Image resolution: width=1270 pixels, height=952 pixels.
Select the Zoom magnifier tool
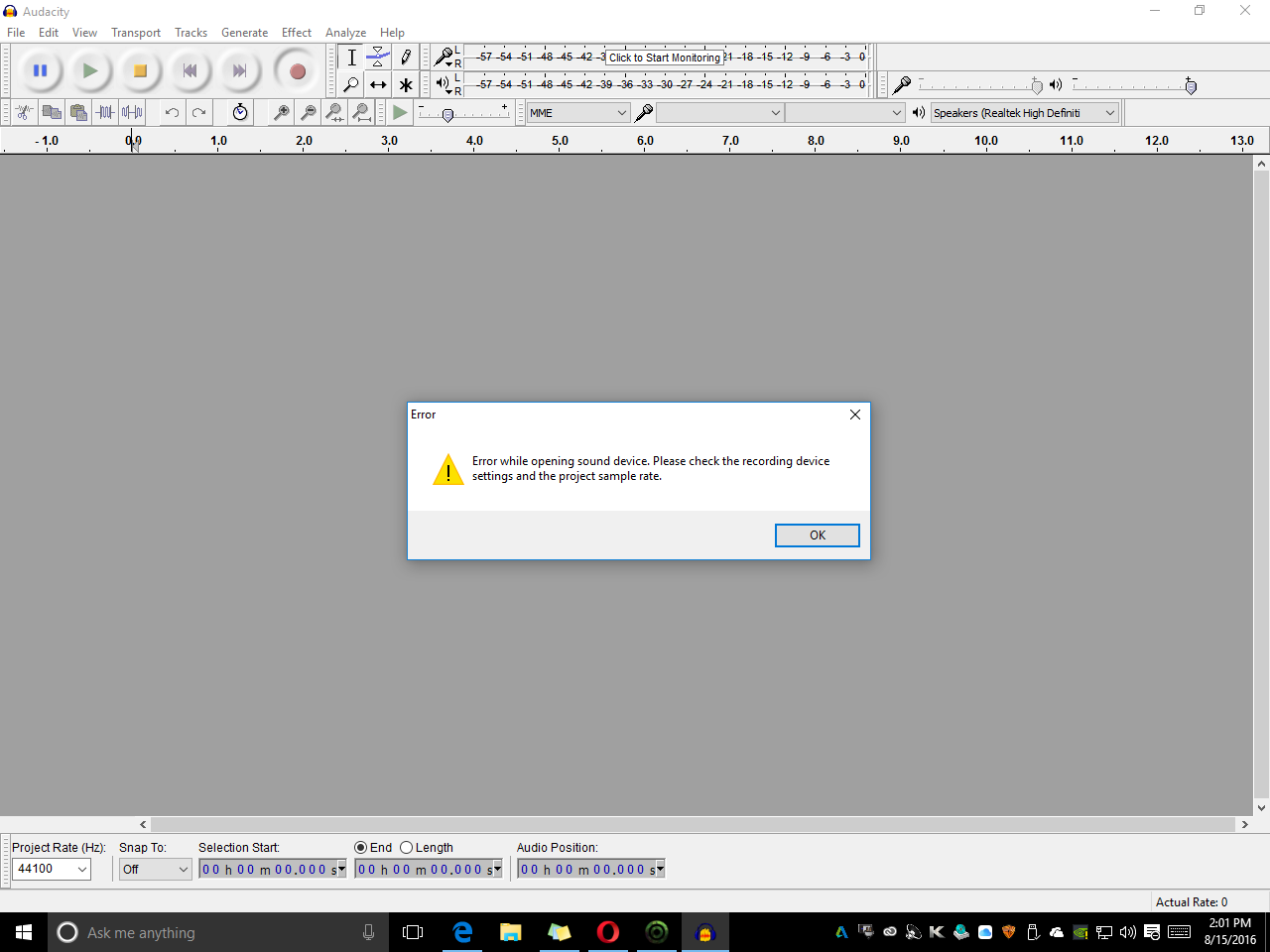(x=351, y=84)
